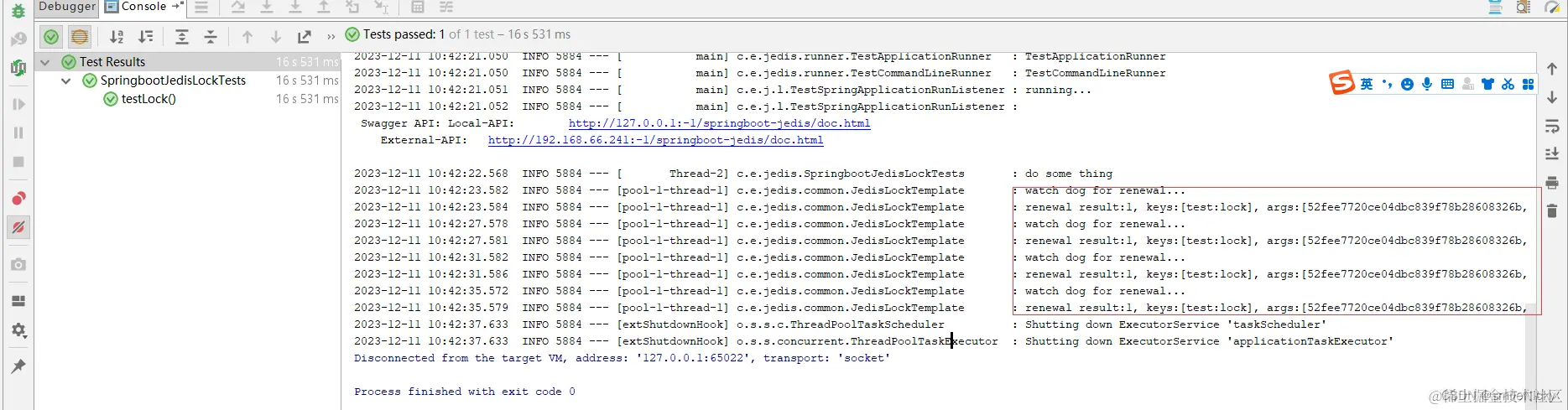Collapse the SpringbootJedisLockTests node

pos(66,80)
